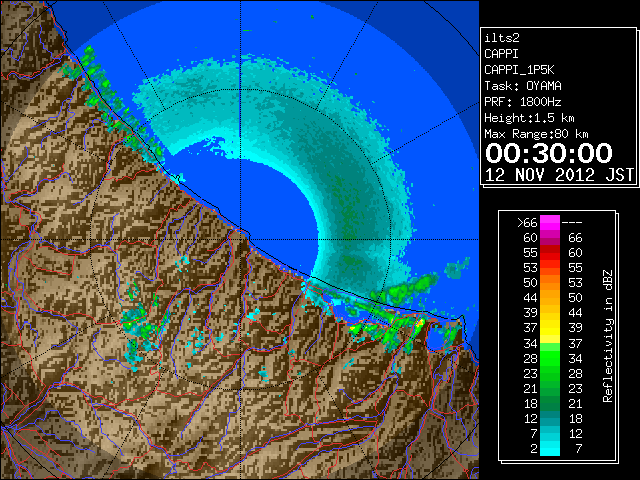Pick the magenta >66 dBZ color band

coord(550,222)
